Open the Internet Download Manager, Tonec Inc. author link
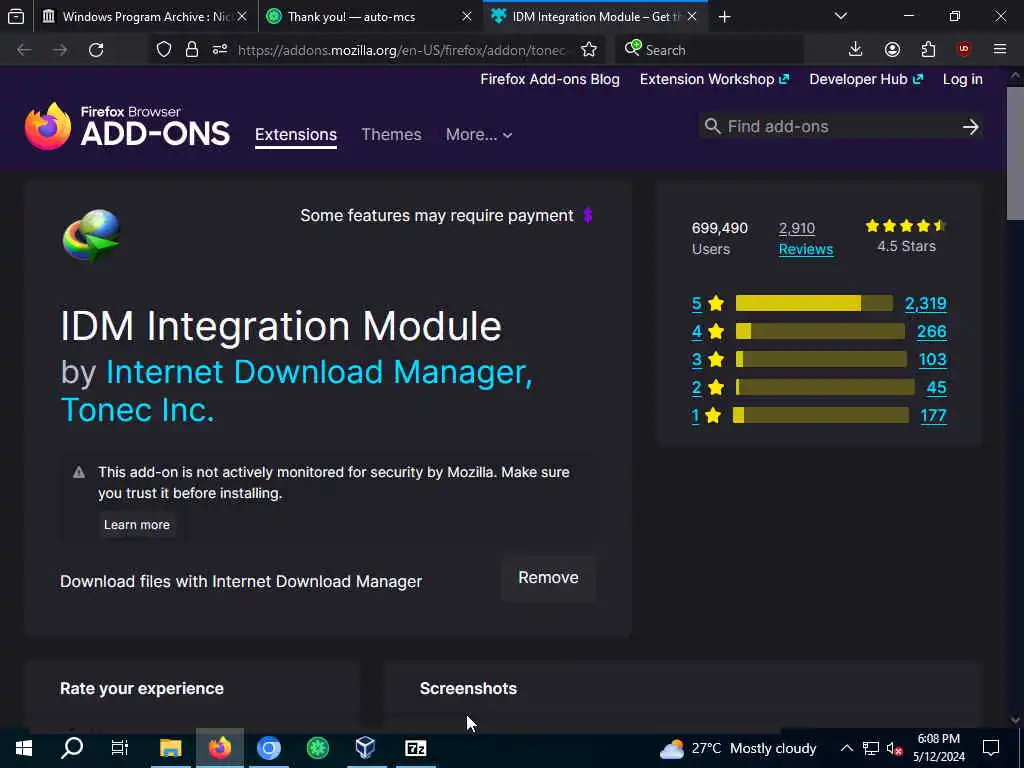 [296, 391]
